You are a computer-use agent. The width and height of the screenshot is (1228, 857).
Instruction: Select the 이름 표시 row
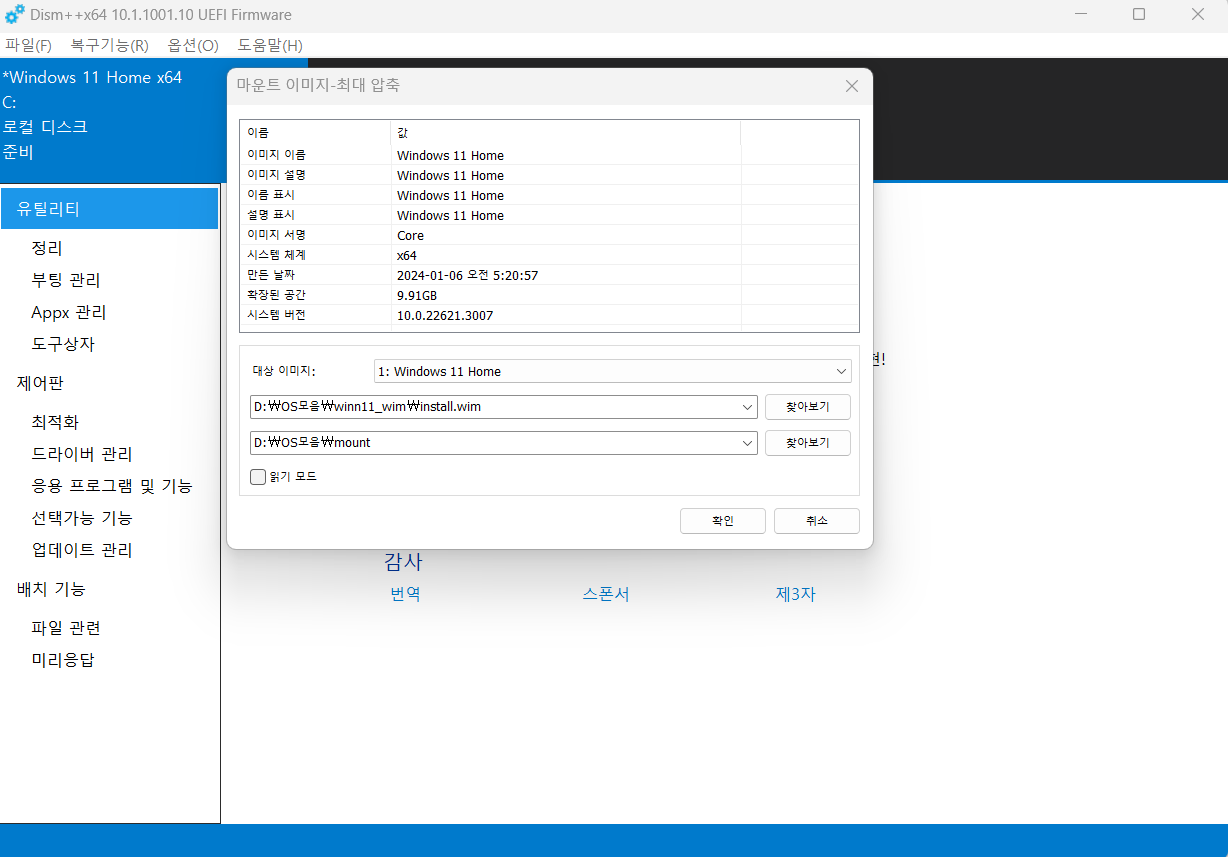(549, 195)
